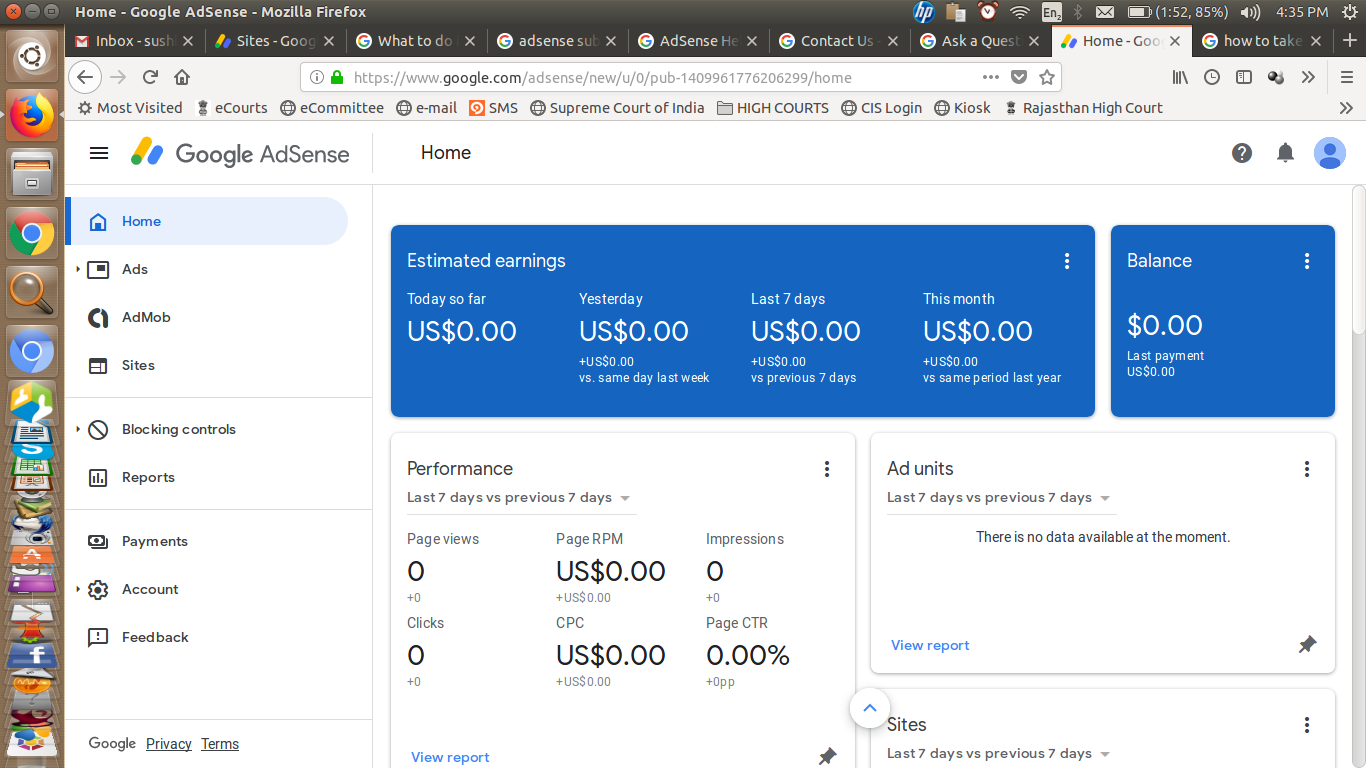Screen dimensions: 1366x768
Task: Open a new browser tab with plus
Action: 1350,41
